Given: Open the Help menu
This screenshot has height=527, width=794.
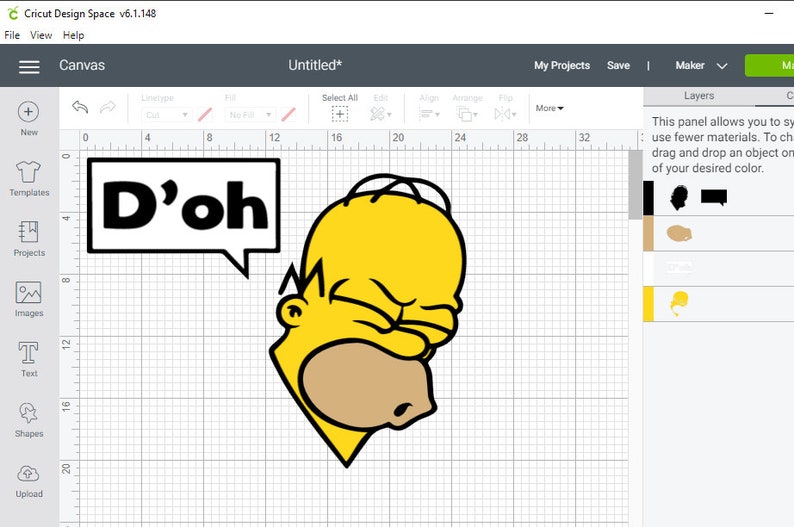Looking at the screenshot, I should [73, 35].
